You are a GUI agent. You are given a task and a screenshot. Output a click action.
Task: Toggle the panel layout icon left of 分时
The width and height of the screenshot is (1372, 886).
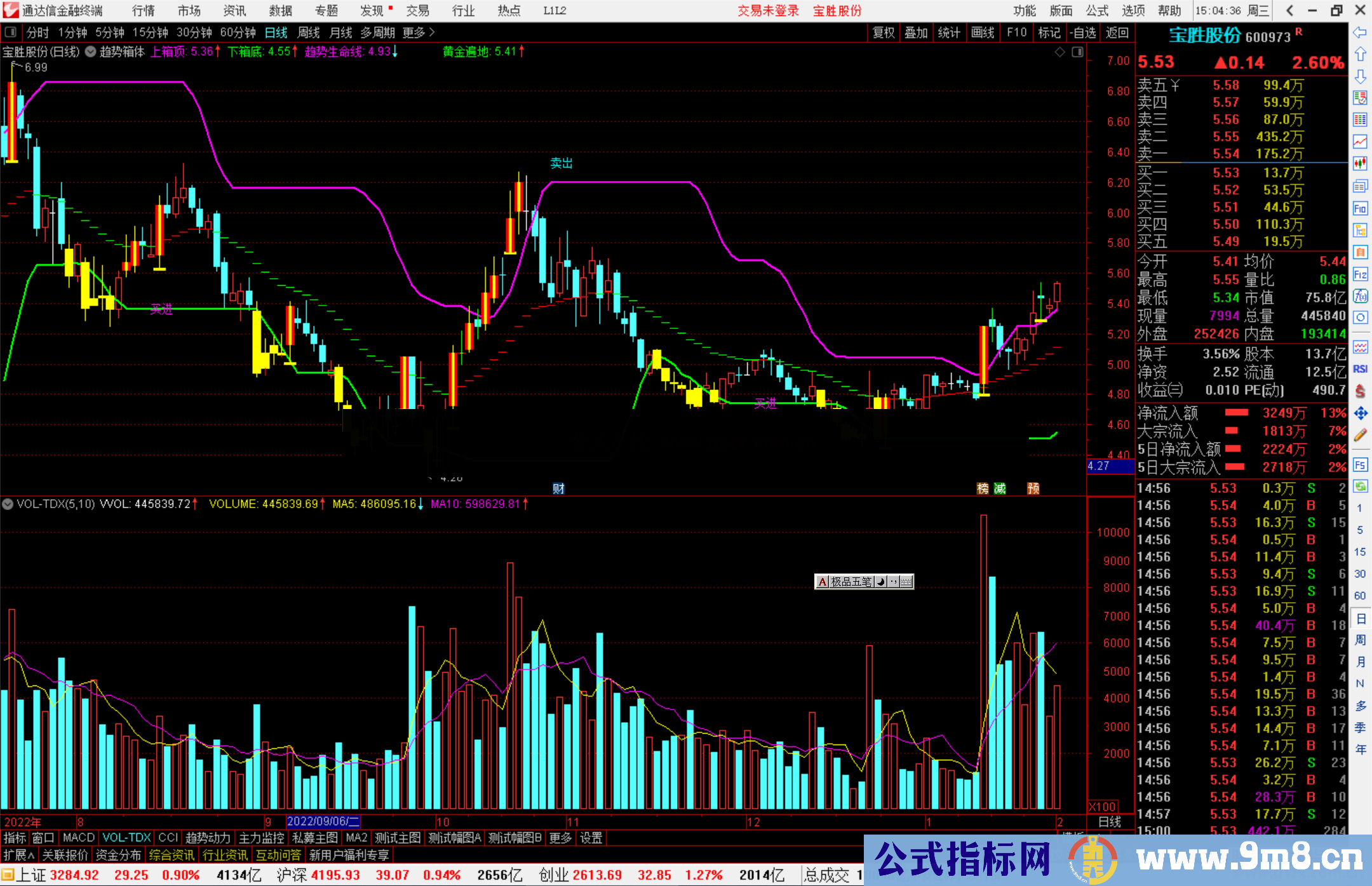[x=11, y=32]
